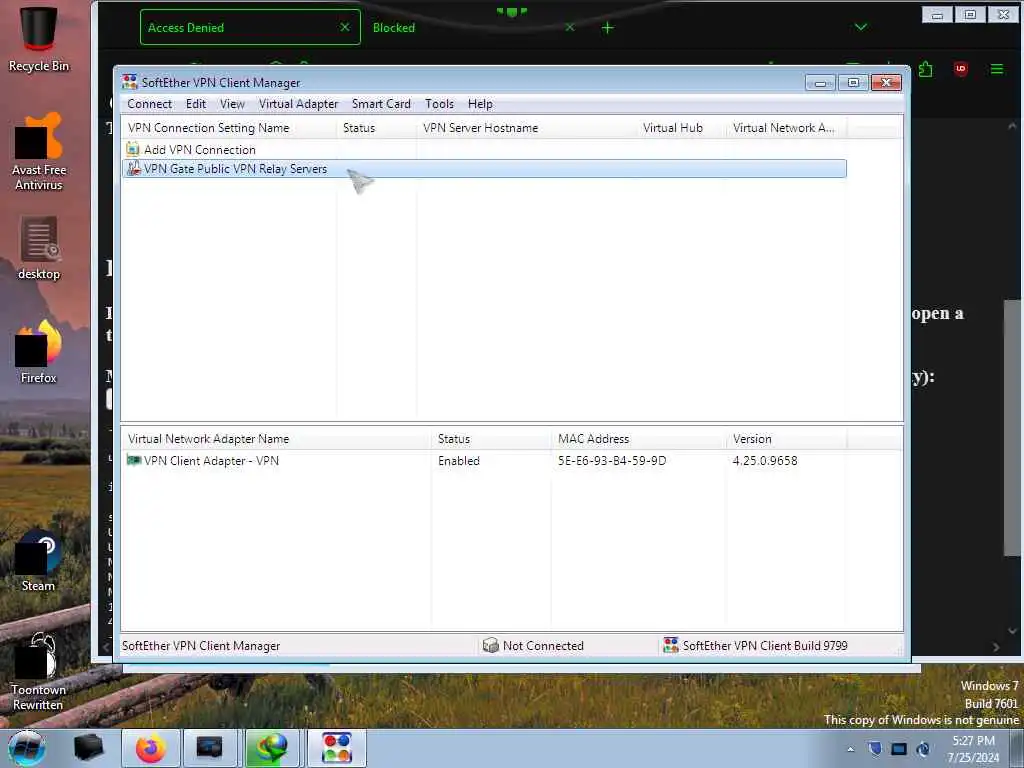The image size is (1024, 768).
Task: Sort by Version column header
Action: coord(786,439)
